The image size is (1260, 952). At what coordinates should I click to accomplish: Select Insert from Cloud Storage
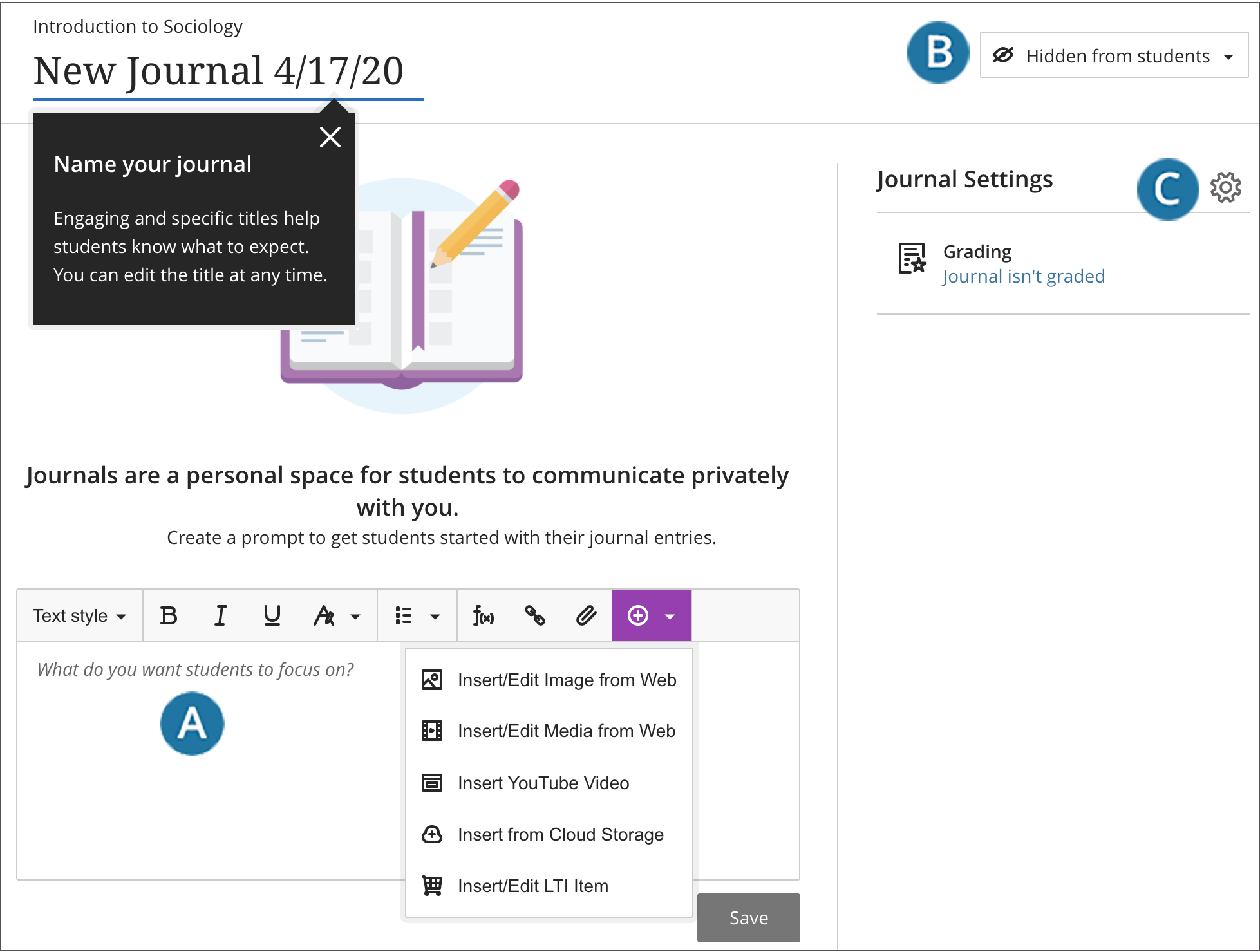[549, 834]
